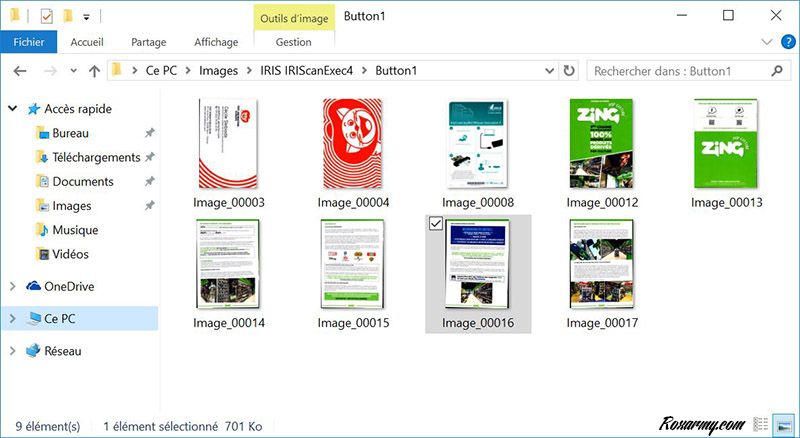The height and width of the screenshot is (438, 800).
Task: Open the Help question mark icon
Action: coord(786,43)
